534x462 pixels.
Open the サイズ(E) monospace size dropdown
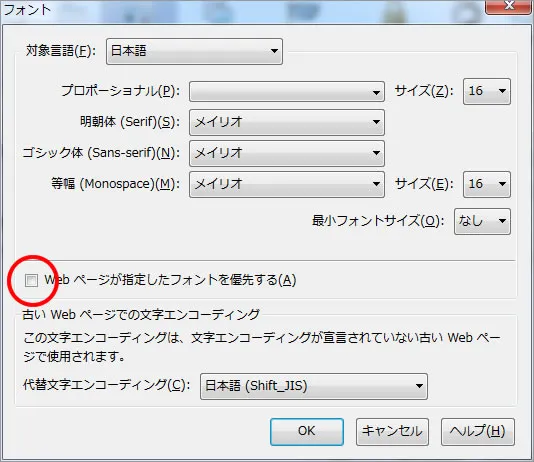(487, 184)
